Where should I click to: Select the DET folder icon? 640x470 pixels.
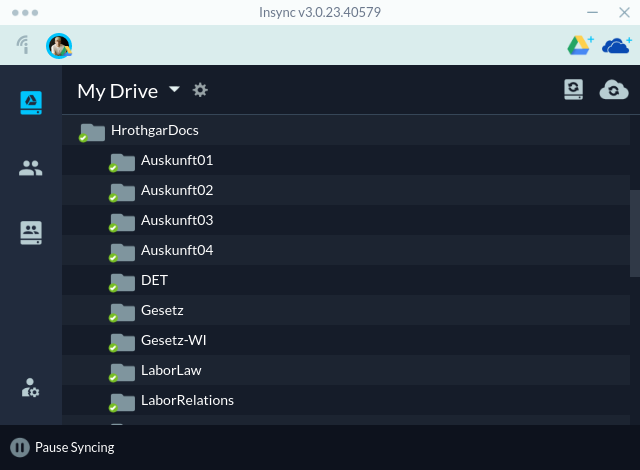(122, 282)
